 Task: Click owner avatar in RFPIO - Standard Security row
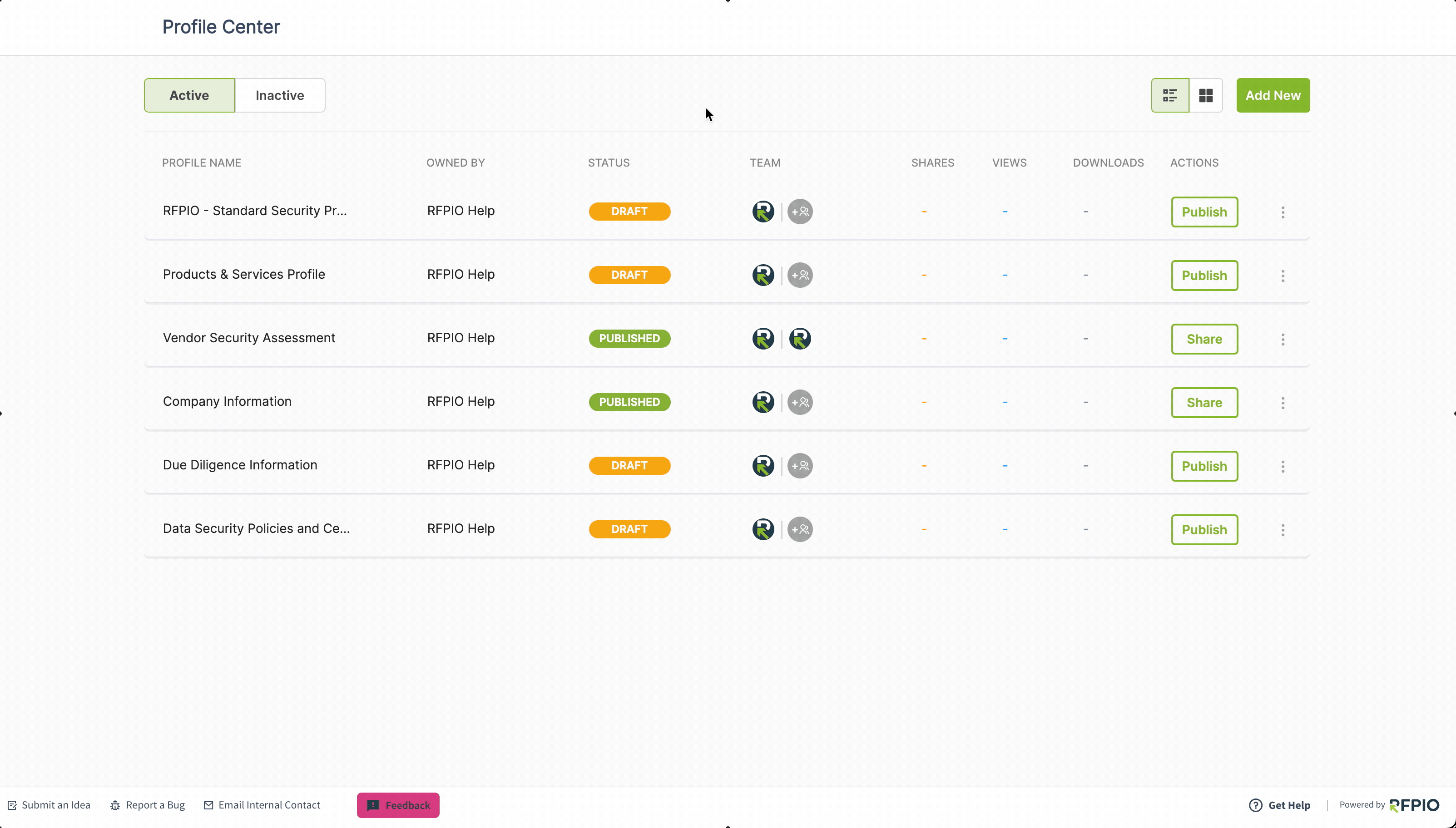[x=763, y=212]
